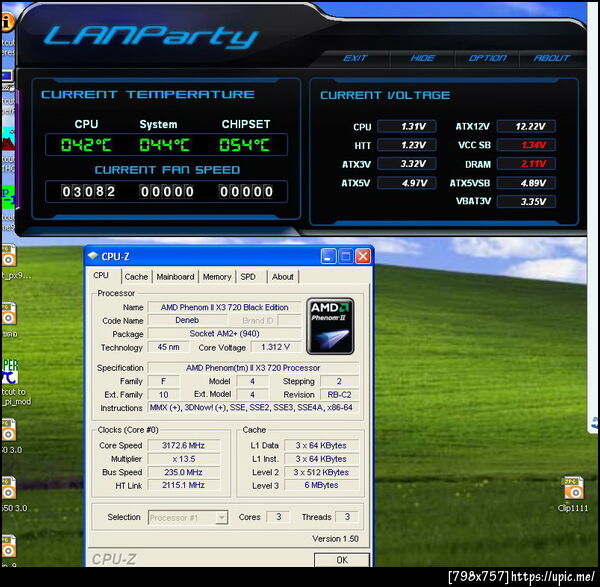Viewport: 600px width, 587px height.
Task: Open the Memory tab in CPU-Z
Action: 217,277
